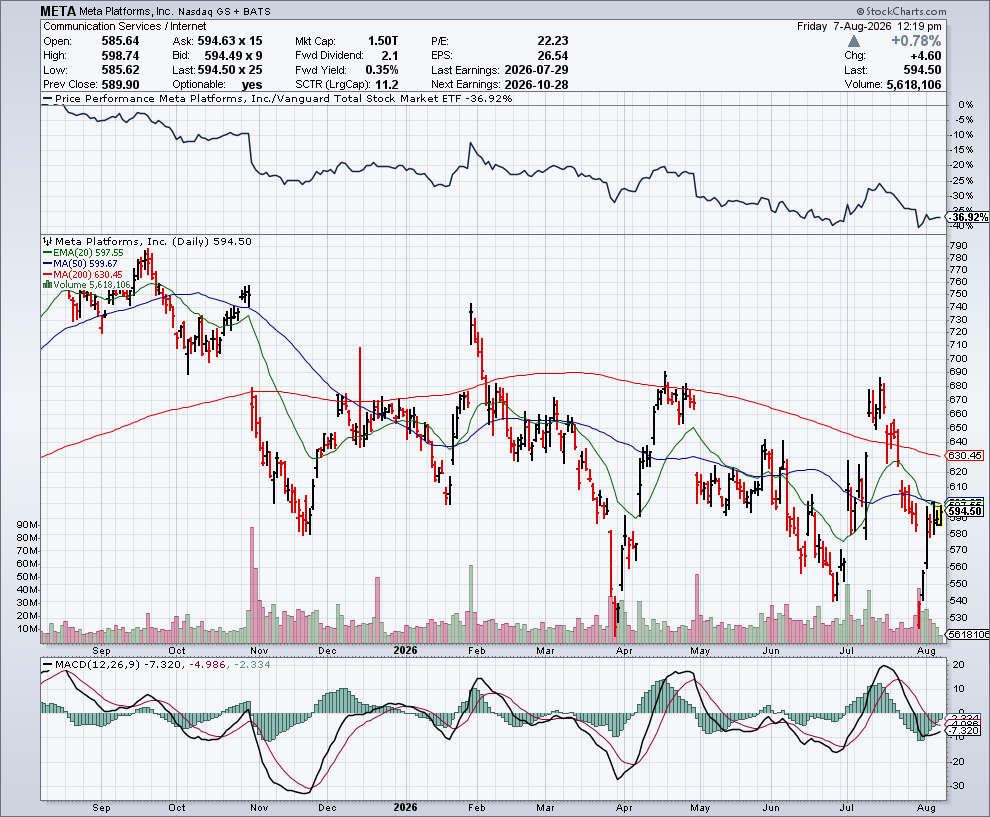Click the blue MA(50) legend line
Viewport: 990px width, 817px height.
(47, 263)
